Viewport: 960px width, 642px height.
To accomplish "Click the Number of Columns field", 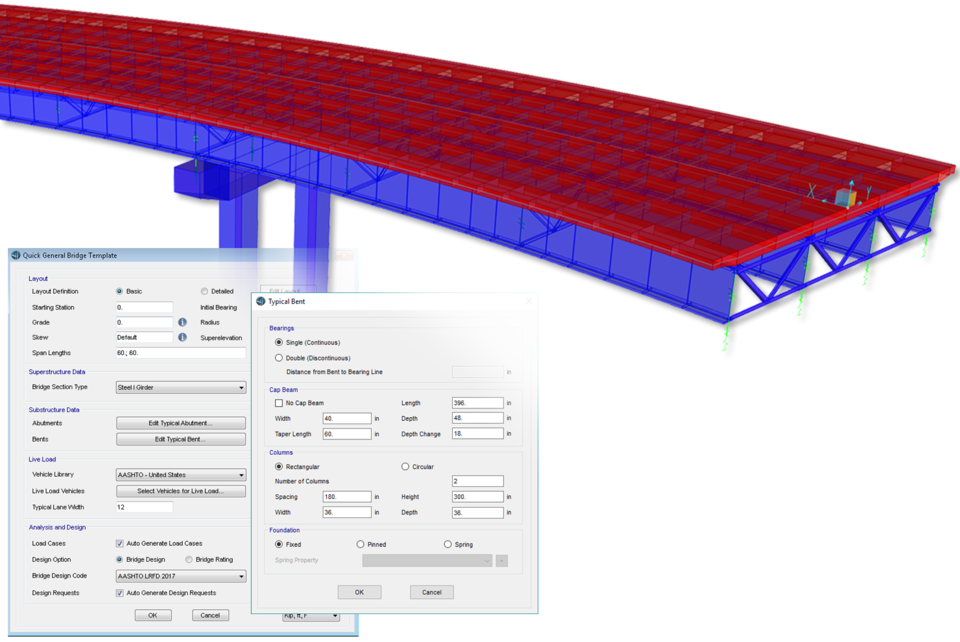I will point(477,481).
